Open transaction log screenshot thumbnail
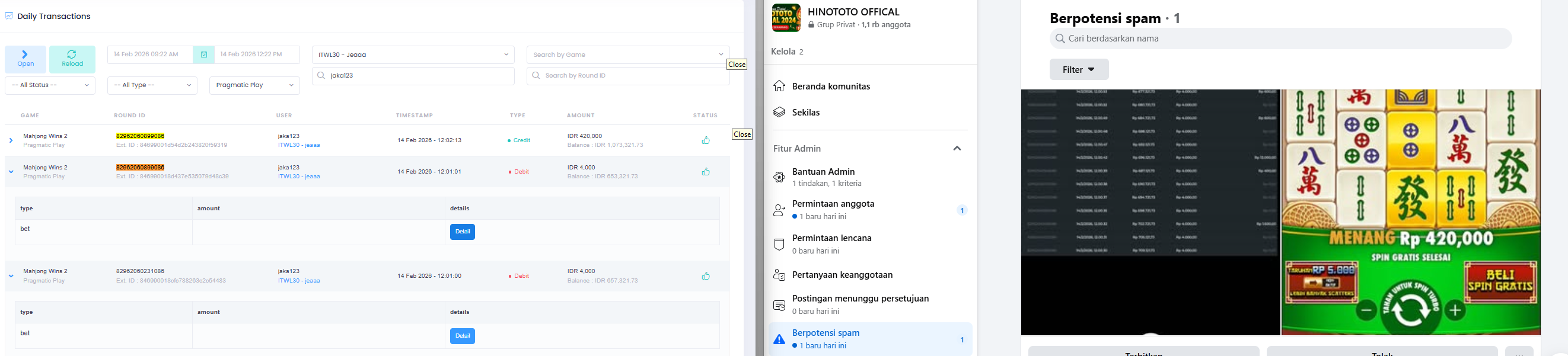 (x=1150, y=212)
